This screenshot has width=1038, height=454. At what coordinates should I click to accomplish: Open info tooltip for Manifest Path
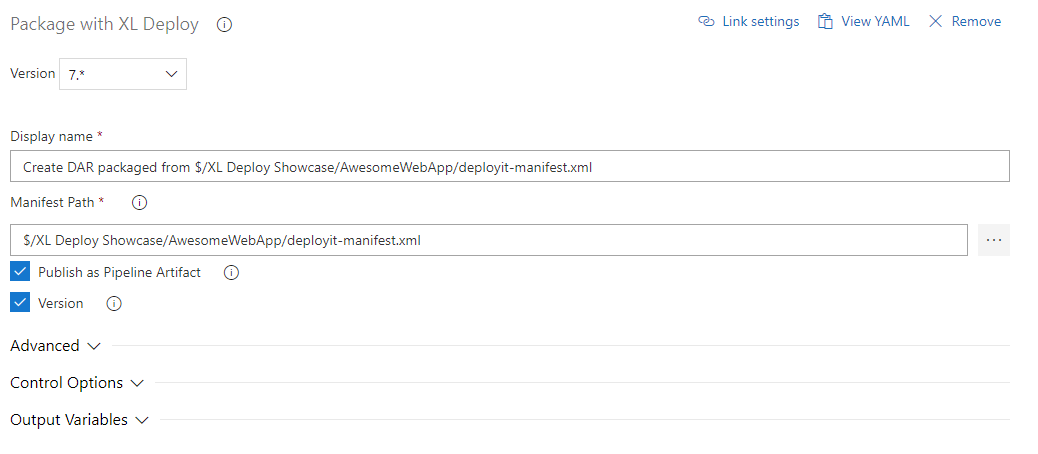[x=139, y=203]
